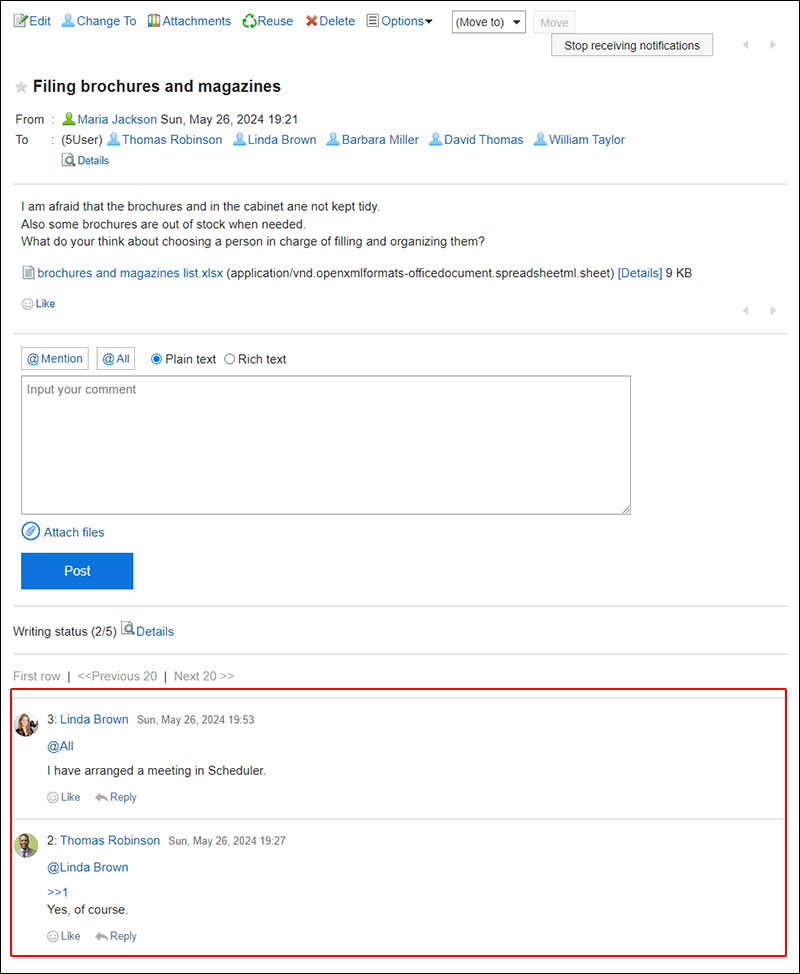This screenshot has height=974, width=800.
Task: Open recipient David Thomas's profile
Action: 483,140
